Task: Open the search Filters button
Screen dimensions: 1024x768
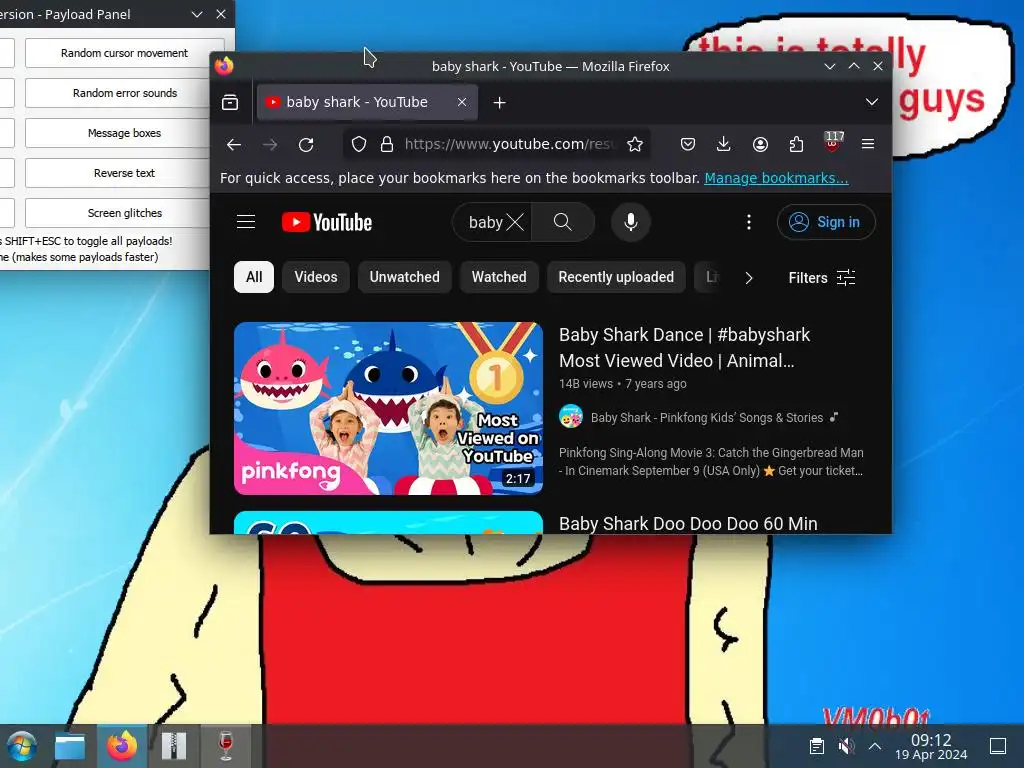Action: coord(822,278)
